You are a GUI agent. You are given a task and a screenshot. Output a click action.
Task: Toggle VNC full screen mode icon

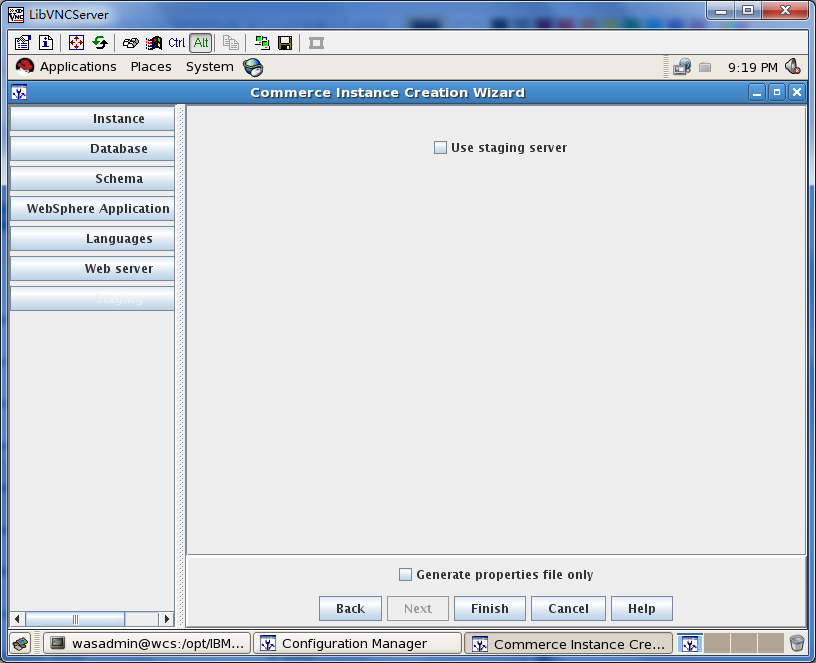tap(76, 43)
